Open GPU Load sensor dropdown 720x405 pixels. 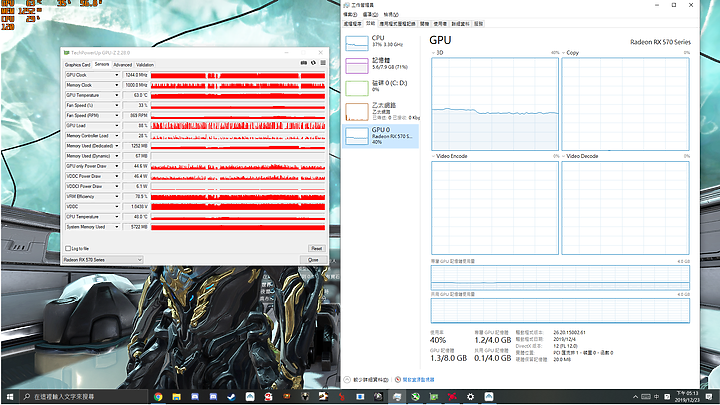116,125
